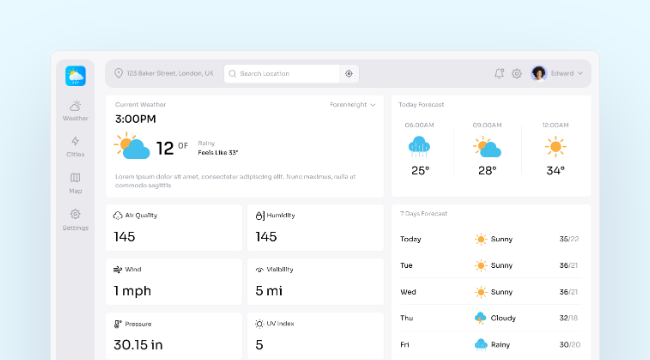This screenshot has width=650, height=360.
Task: Open Settings from the sidebar
Action: pos(75,219)
